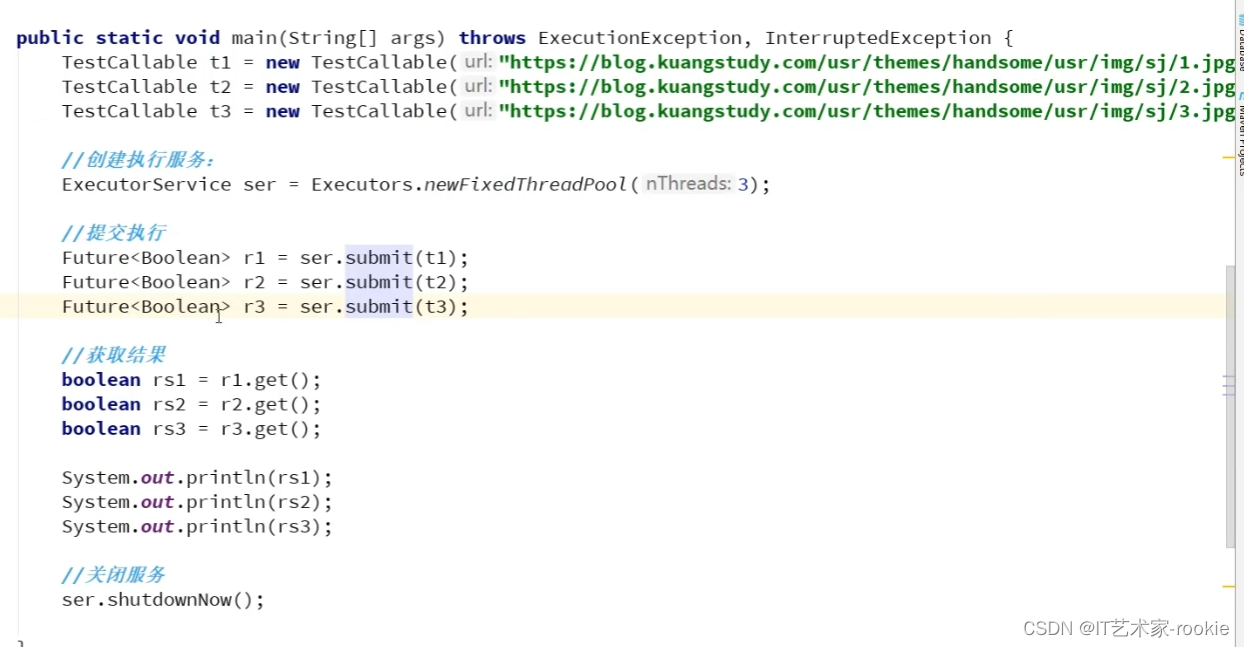1244x647 pixels.
Task: Click the URL string ending in 1.jpg
Action: [867, 62]
